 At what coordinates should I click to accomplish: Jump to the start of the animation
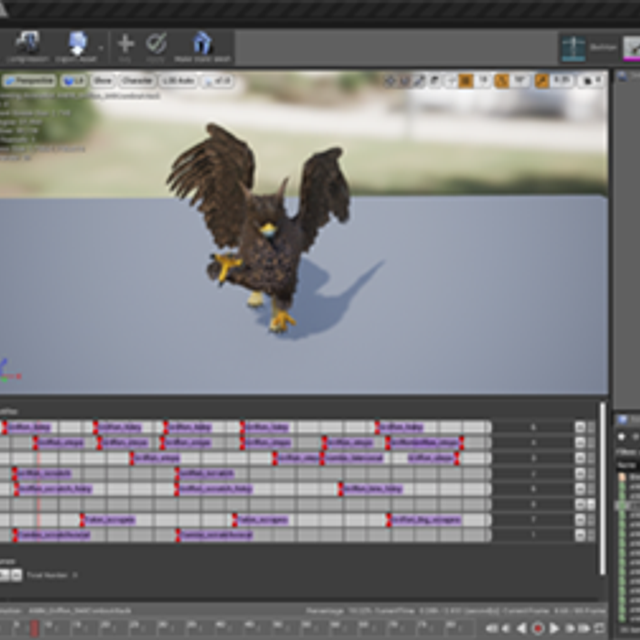(491, 628)
